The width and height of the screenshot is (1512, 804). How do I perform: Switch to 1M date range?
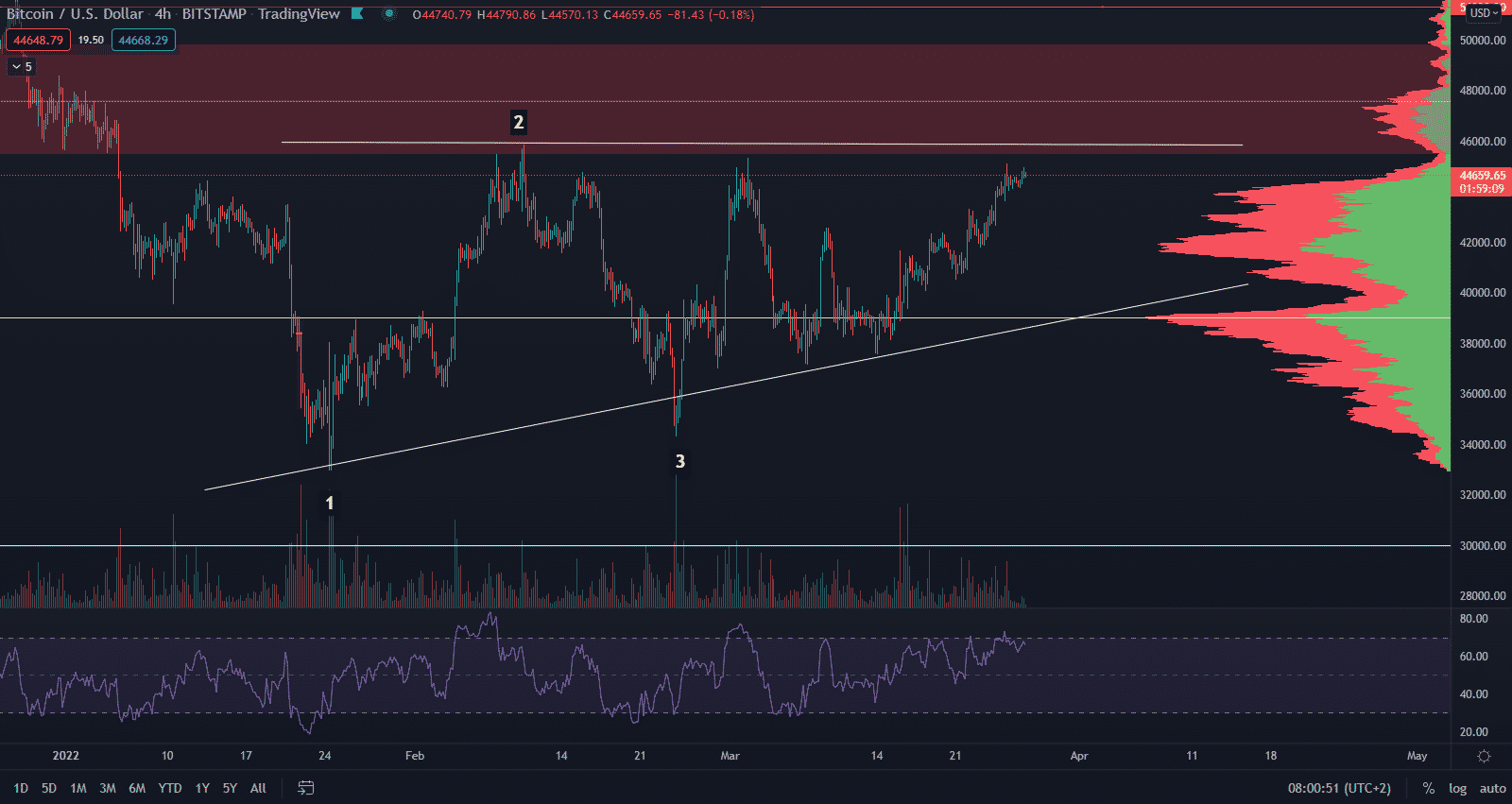78,788
